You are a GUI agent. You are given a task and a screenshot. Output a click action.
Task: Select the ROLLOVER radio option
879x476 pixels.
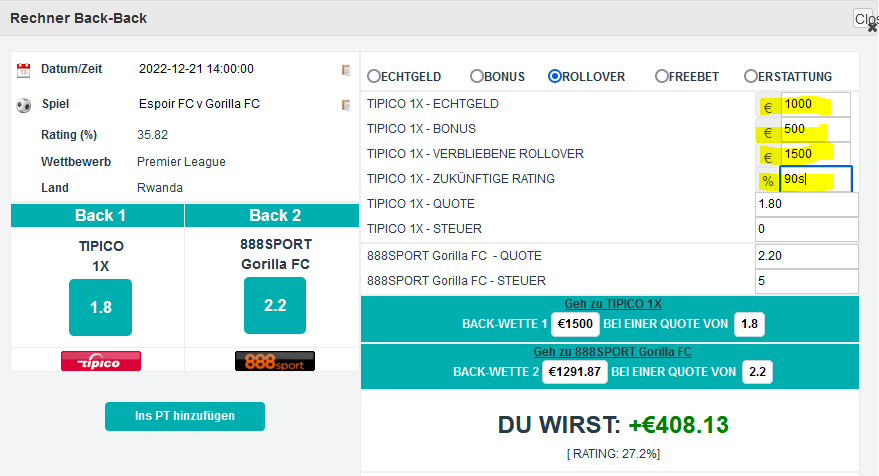coord(554,76)
